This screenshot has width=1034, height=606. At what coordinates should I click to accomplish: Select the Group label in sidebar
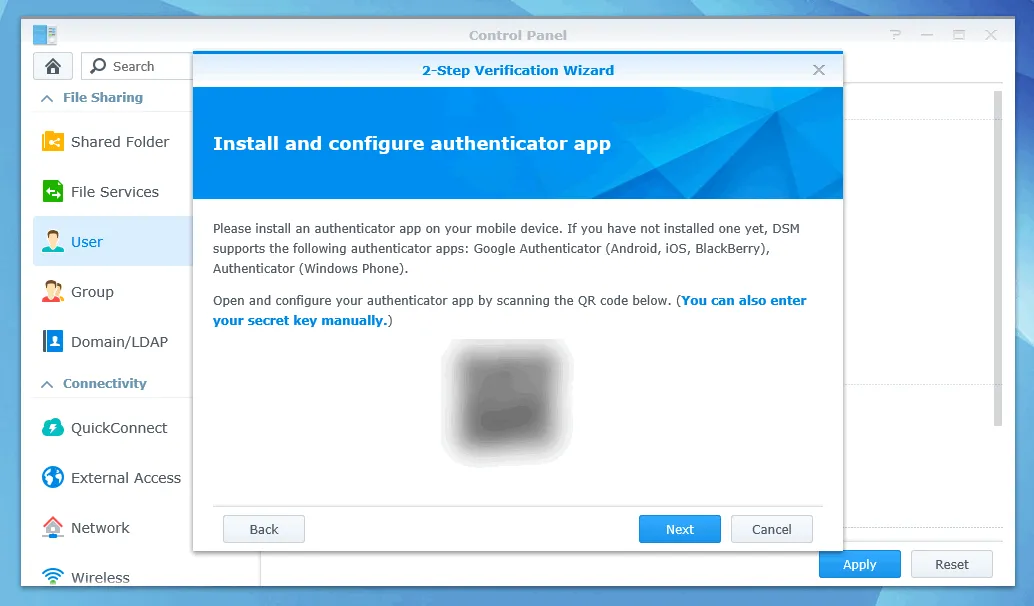point(92,291)
